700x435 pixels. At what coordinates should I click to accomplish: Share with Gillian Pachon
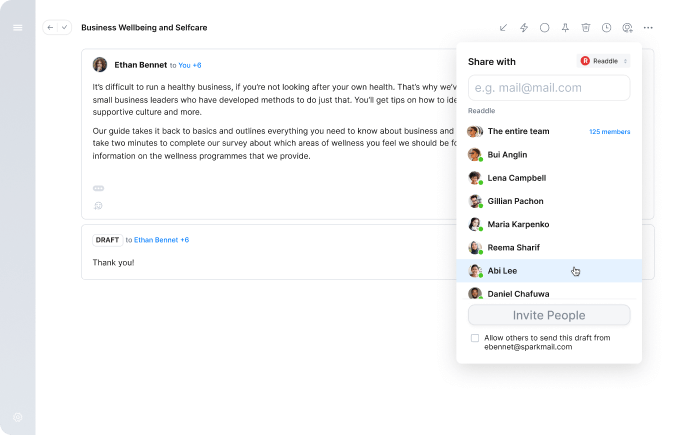(x=549, y=201)
